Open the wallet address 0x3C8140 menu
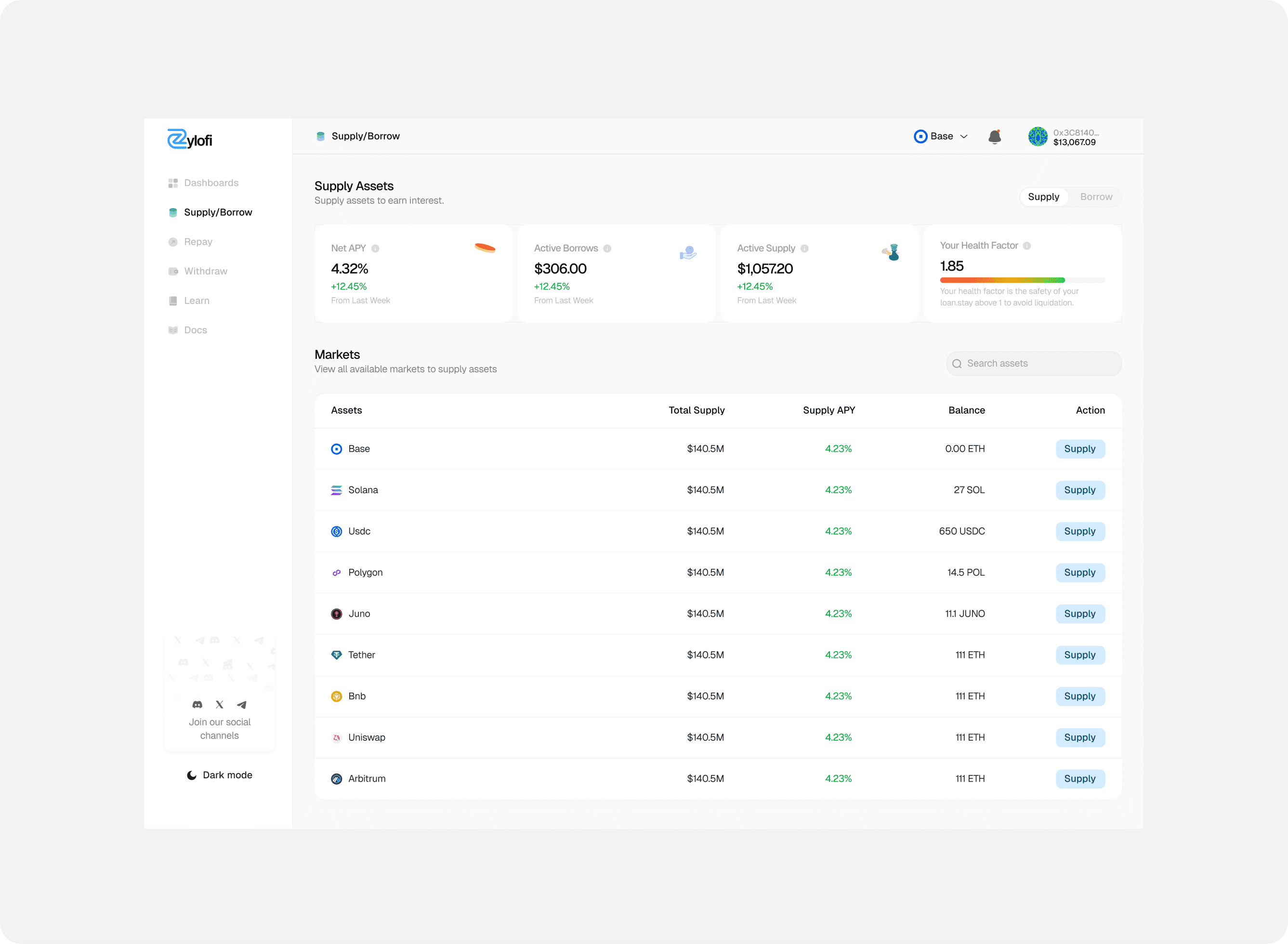 point(1076,137)
